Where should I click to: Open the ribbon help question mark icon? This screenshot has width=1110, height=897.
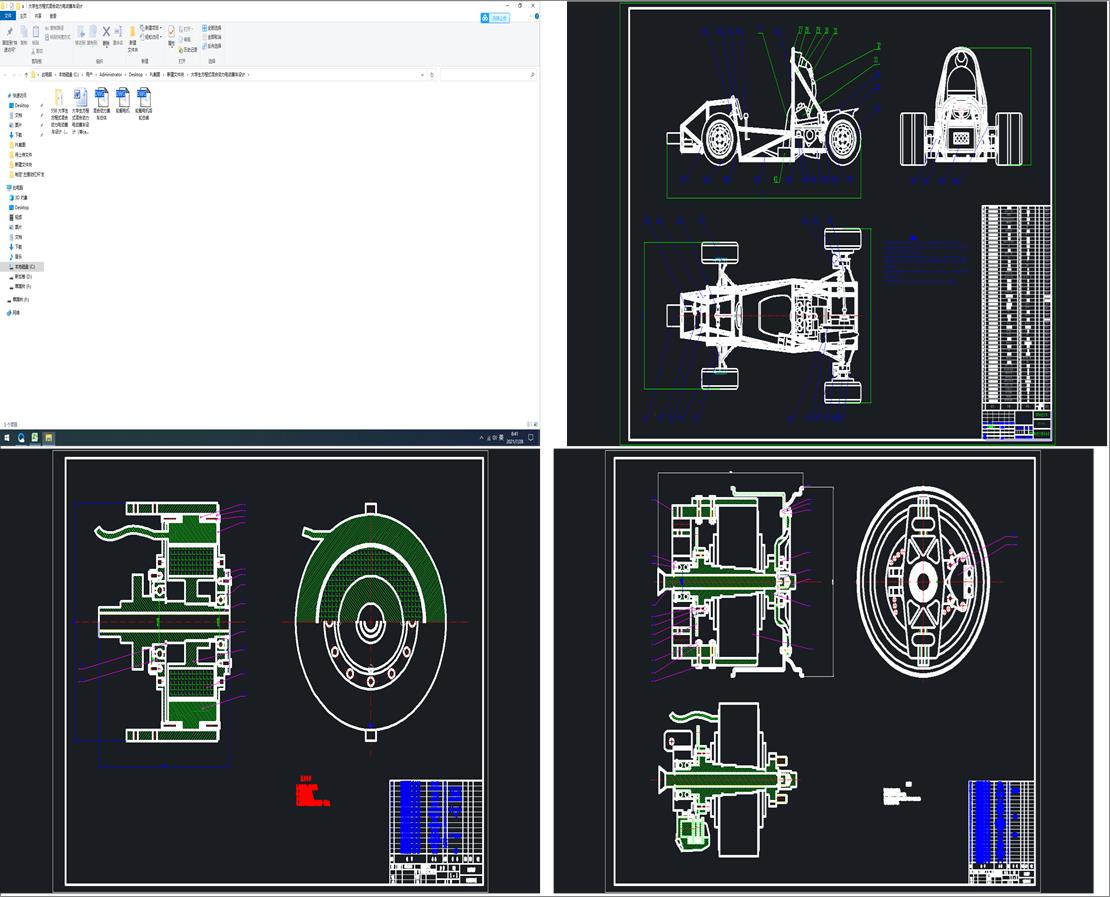(x=537, y=16)
